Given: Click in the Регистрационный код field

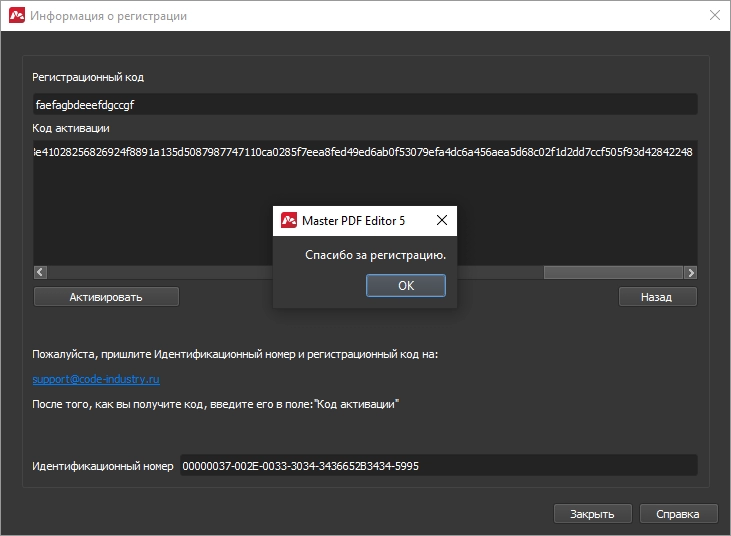Looking at the screenshot, I should click(365, 104).
